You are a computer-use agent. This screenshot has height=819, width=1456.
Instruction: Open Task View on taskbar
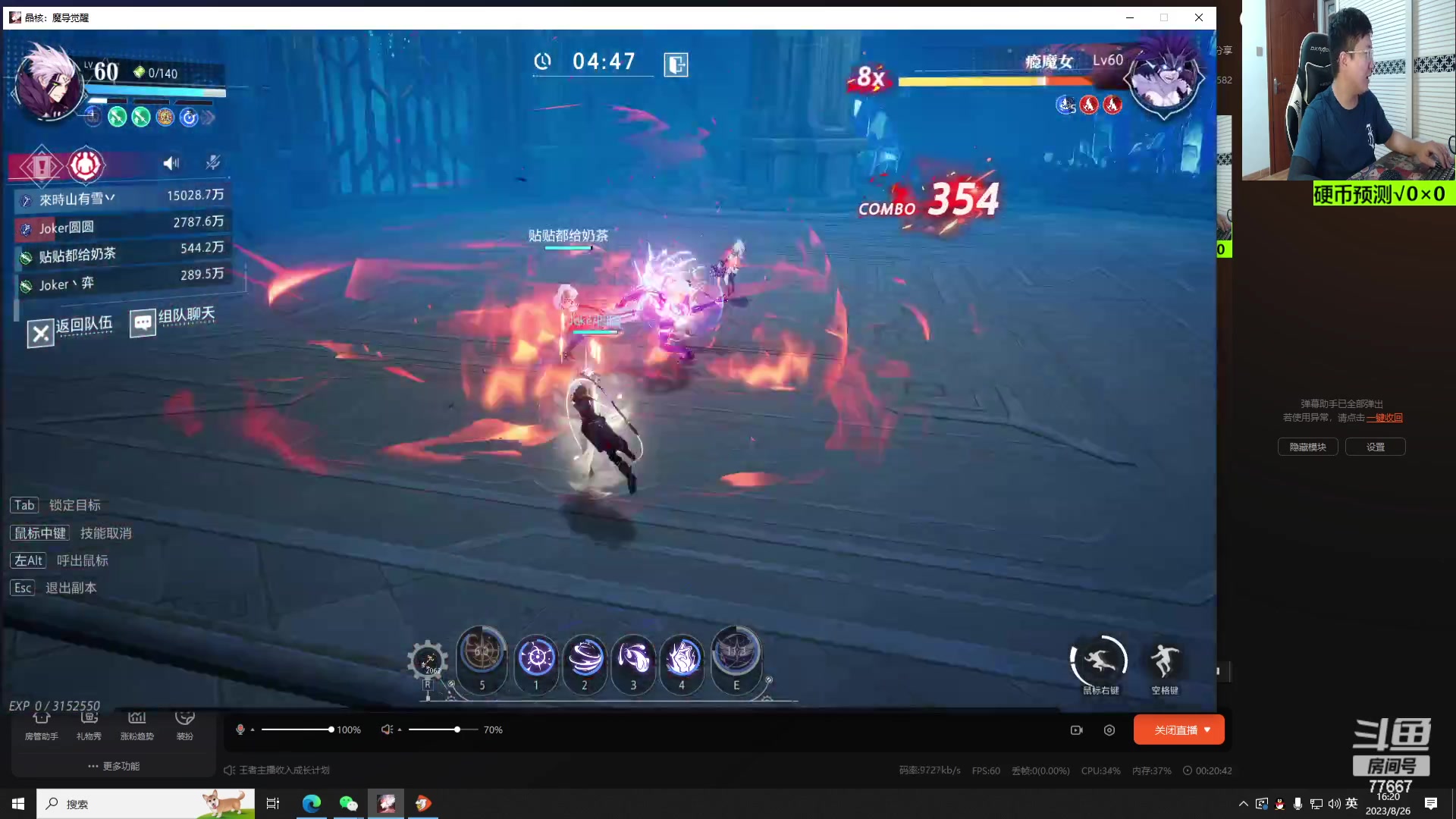(x=273, y=804)
